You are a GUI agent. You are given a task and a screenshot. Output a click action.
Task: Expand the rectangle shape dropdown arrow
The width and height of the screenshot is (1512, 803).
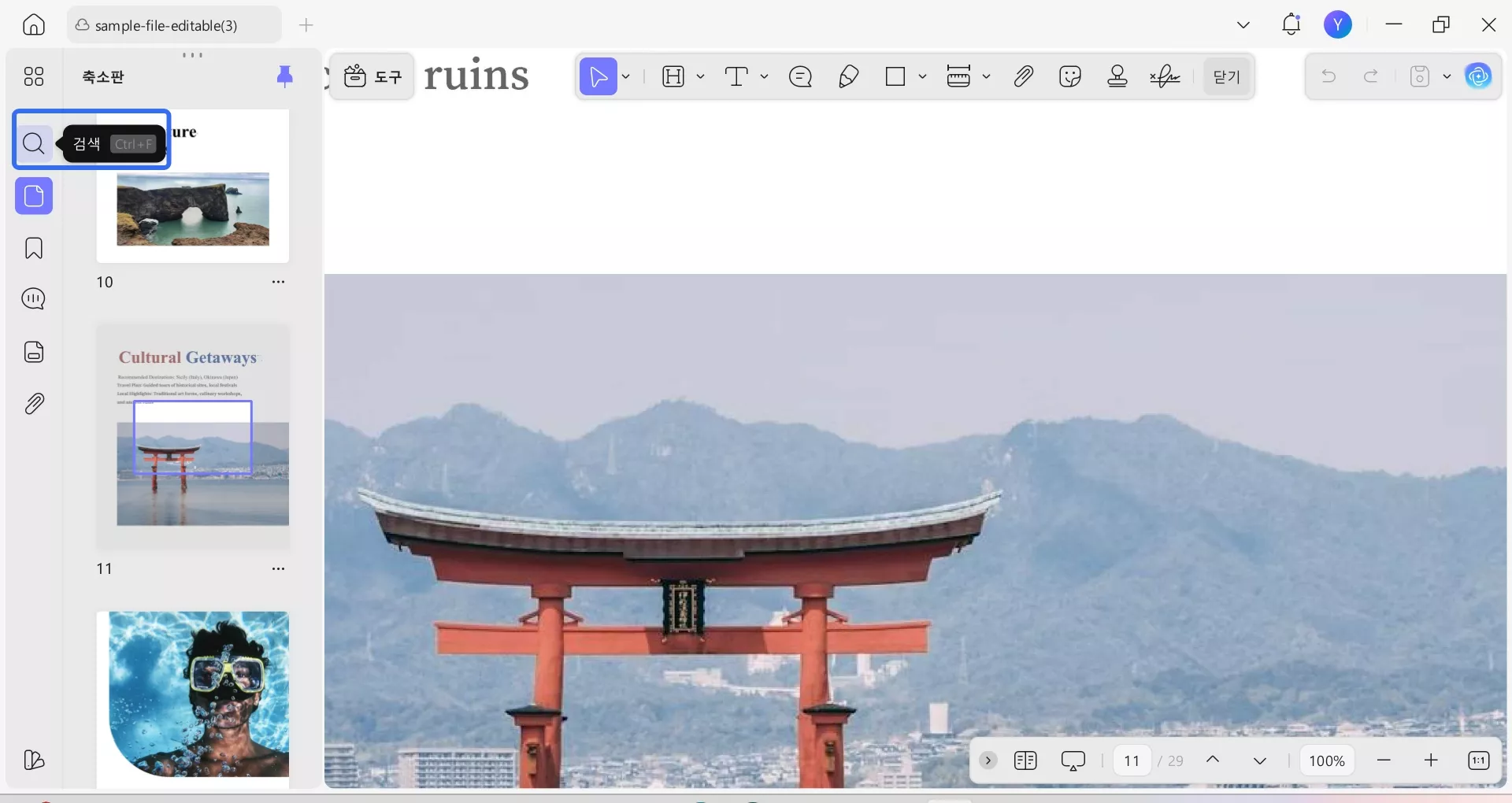coord(922,76)
